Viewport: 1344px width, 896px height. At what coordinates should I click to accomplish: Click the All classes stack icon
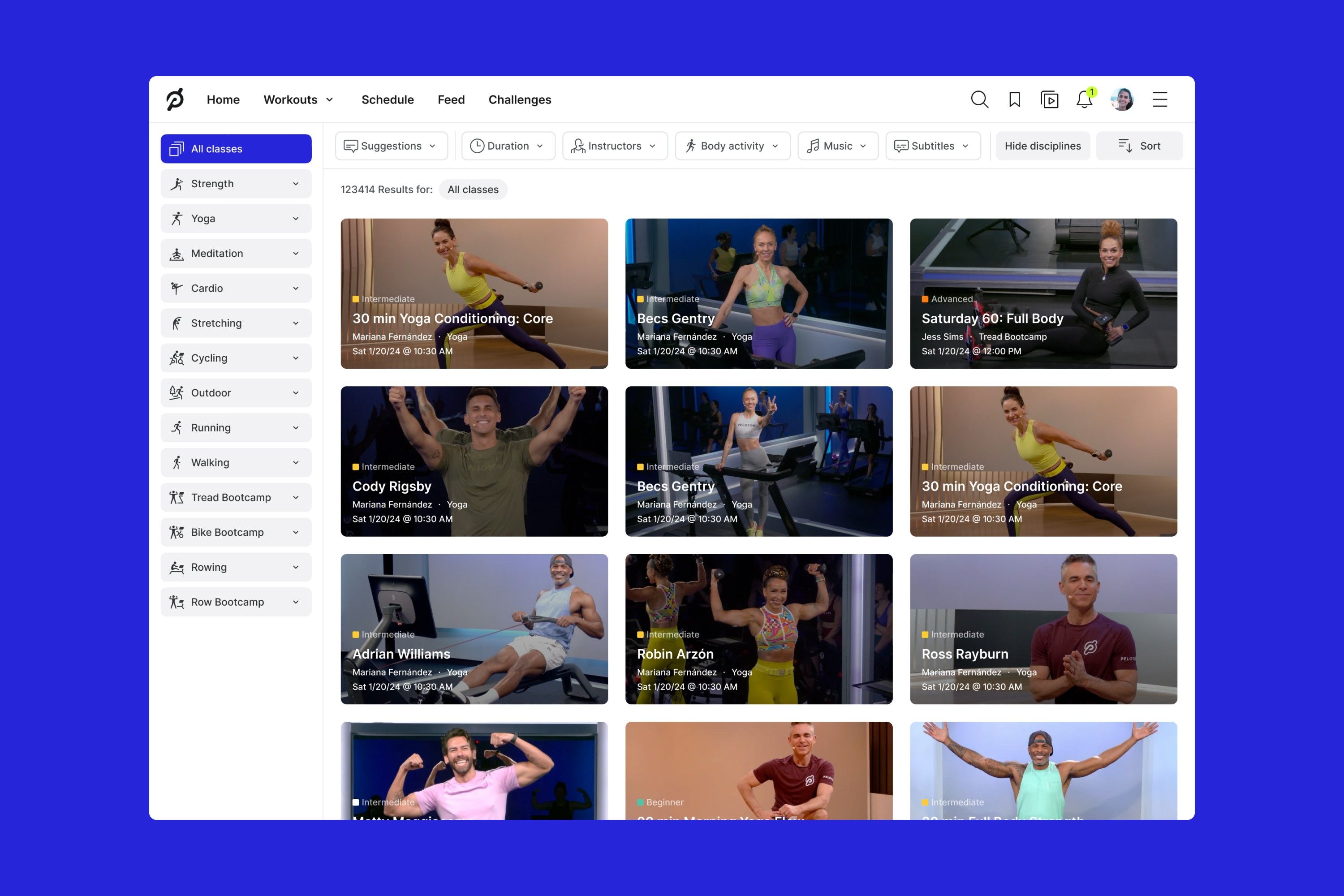point(177,149)
